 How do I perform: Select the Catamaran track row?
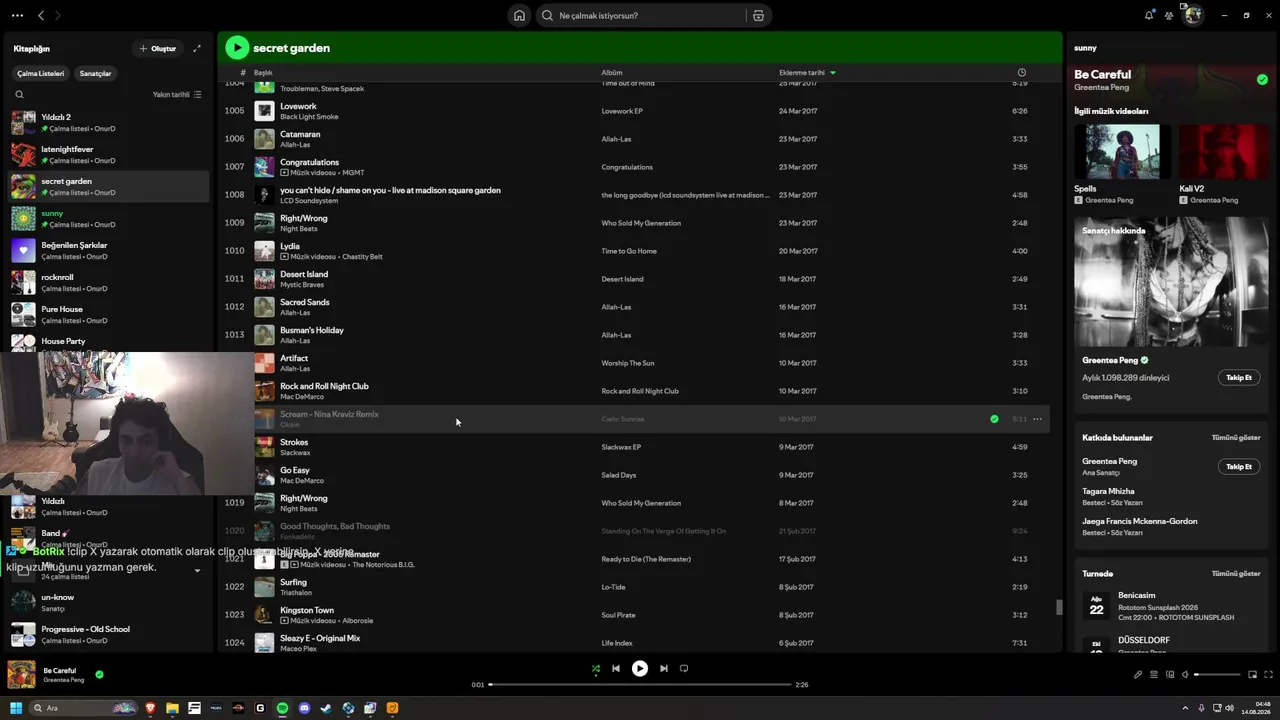(x=636, y=139)
